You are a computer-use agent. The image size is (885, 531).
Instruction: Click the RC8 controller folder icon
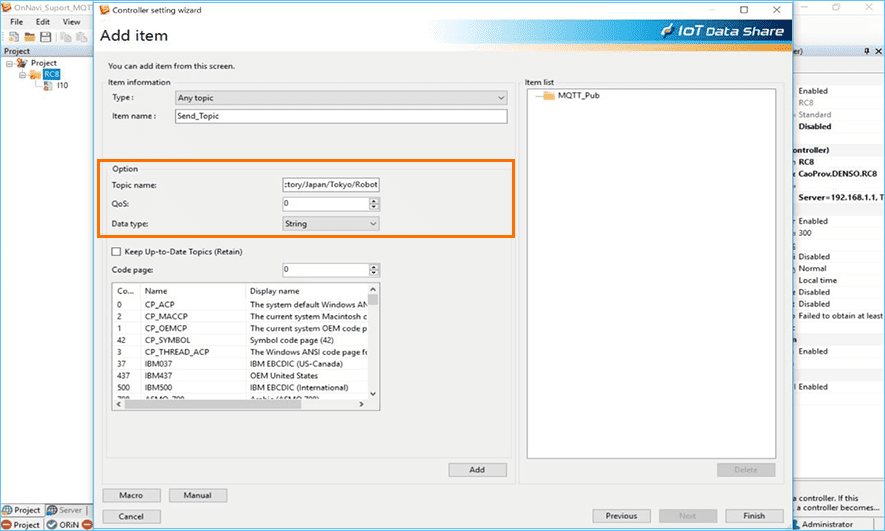35,74
